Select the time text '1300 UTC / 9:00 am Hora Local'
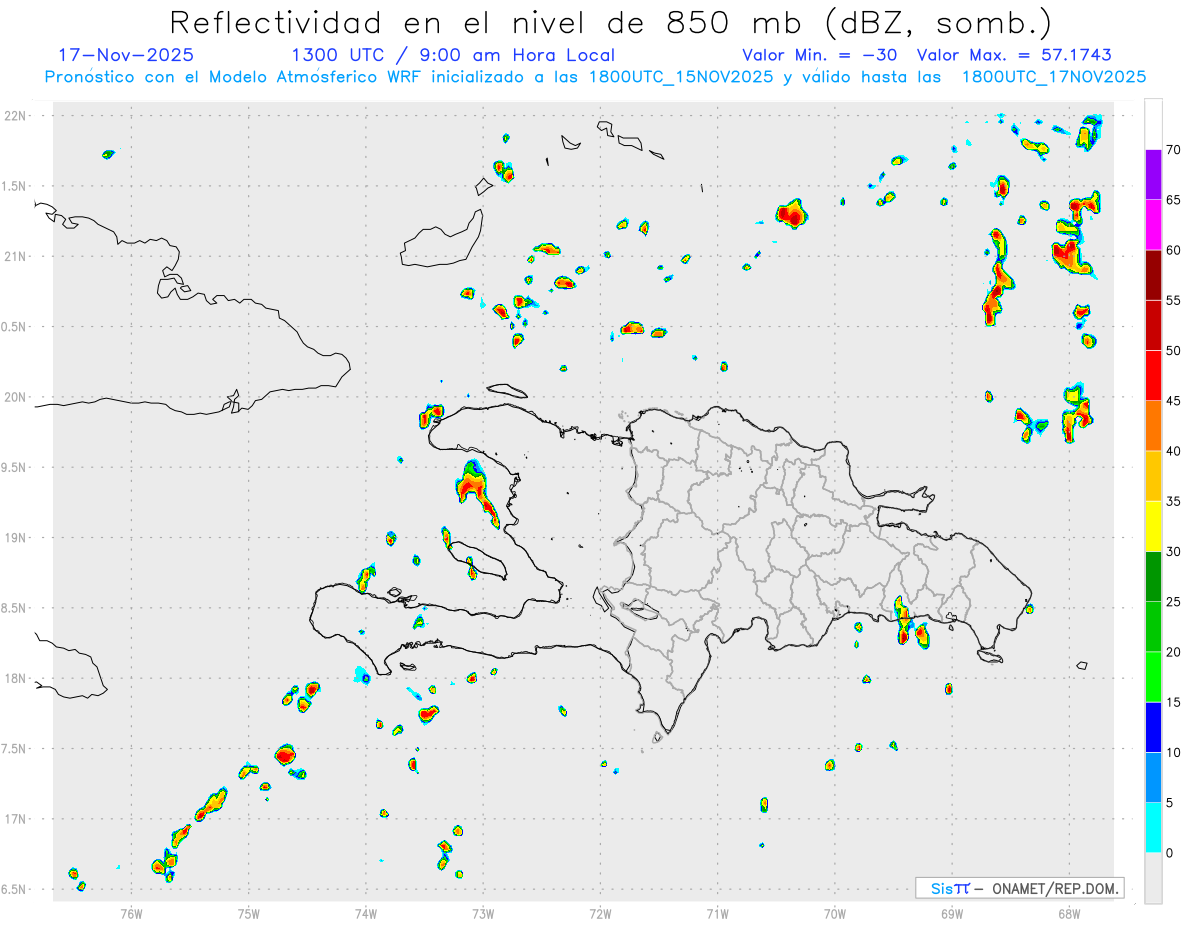This screenshot has width=1200, height=927. (453, 55)
